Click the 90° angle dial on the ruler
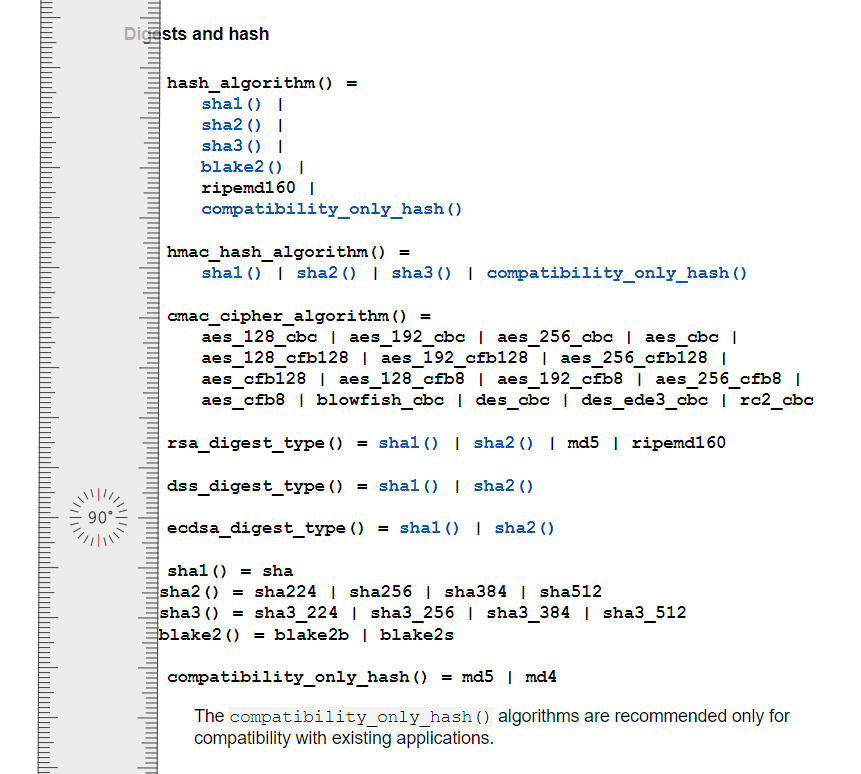This screenshot has width=861, height=774. point(99,517)
